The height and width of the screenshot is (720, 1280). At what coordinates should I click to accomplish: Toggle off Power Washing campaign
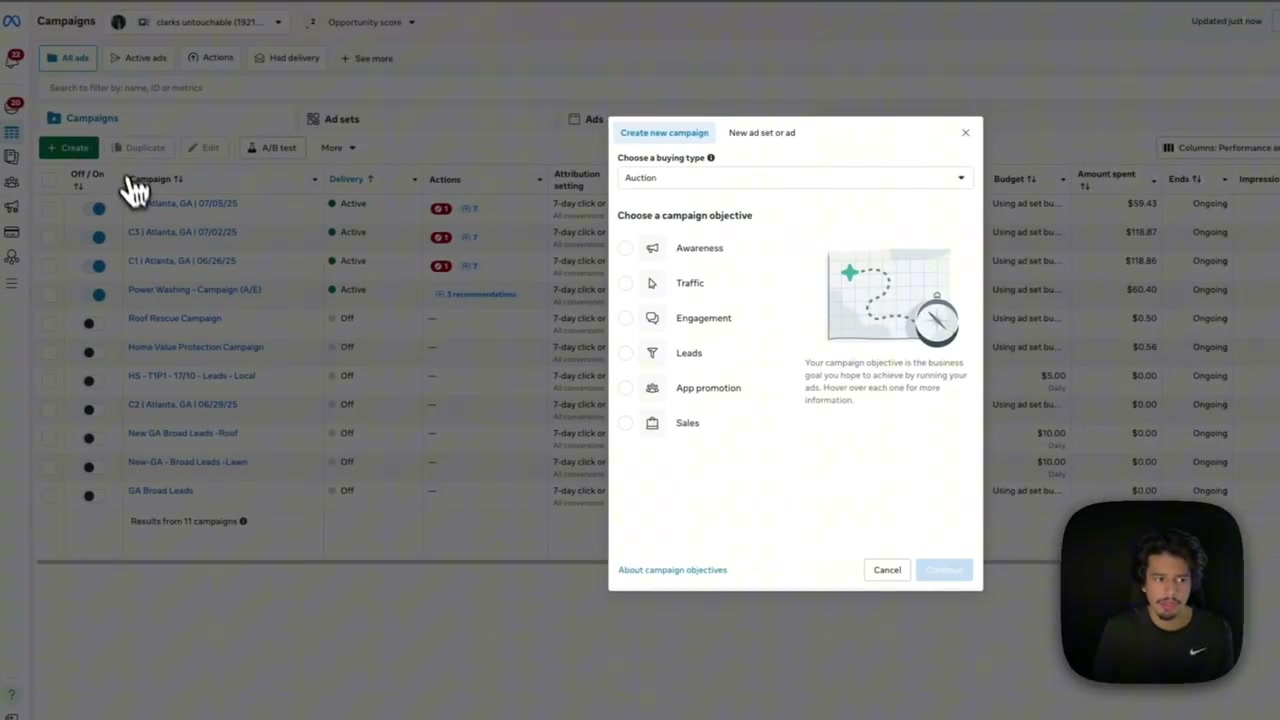93,294
